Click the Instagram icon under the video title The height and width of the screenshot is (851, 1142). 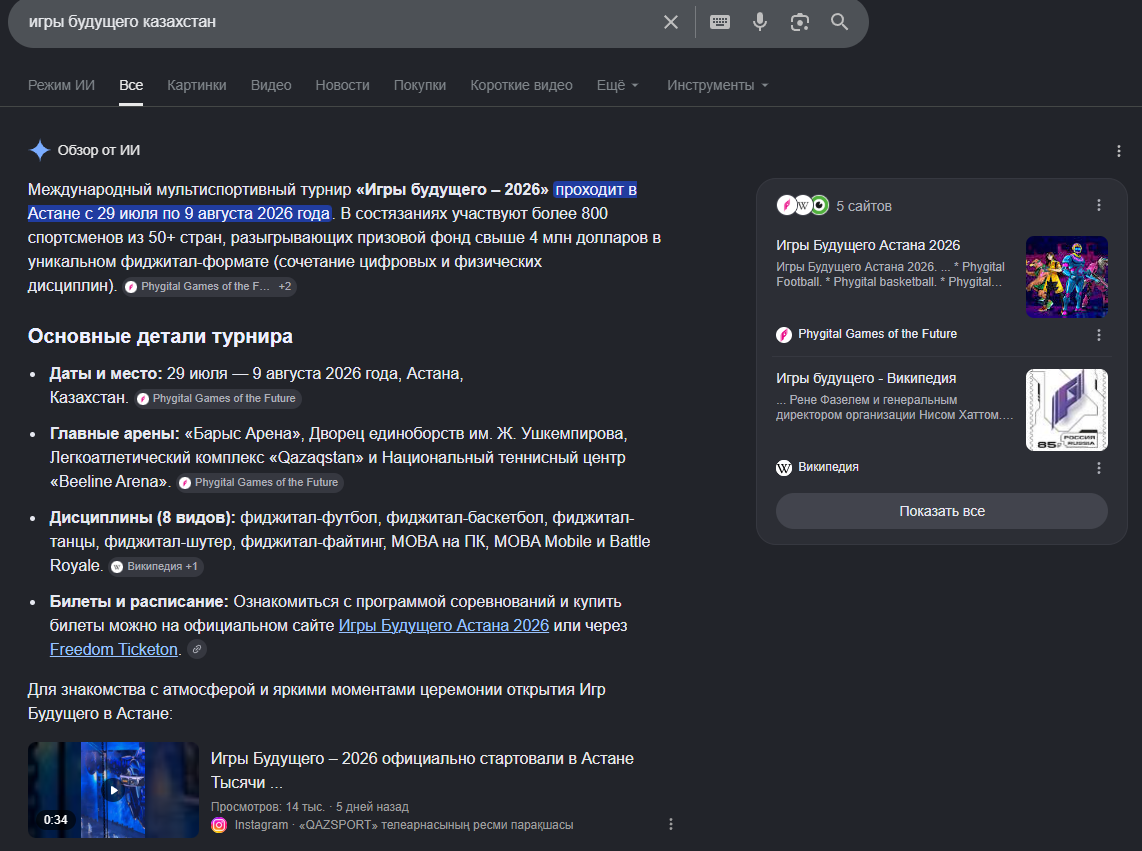click(218, 825)
